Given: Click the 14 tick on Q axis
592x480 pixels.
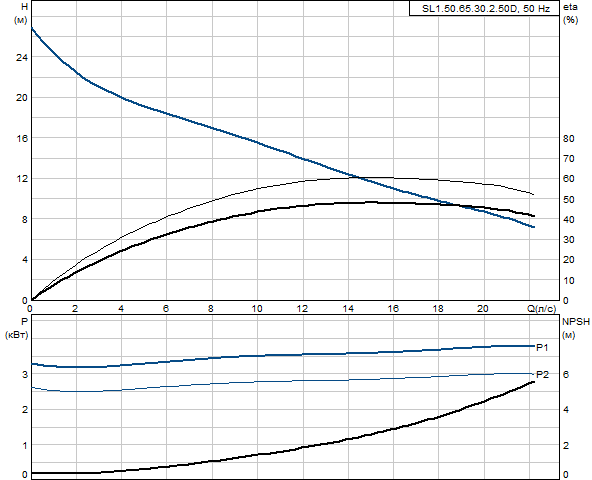Looking at the screenshot, I should click(348, 309).
